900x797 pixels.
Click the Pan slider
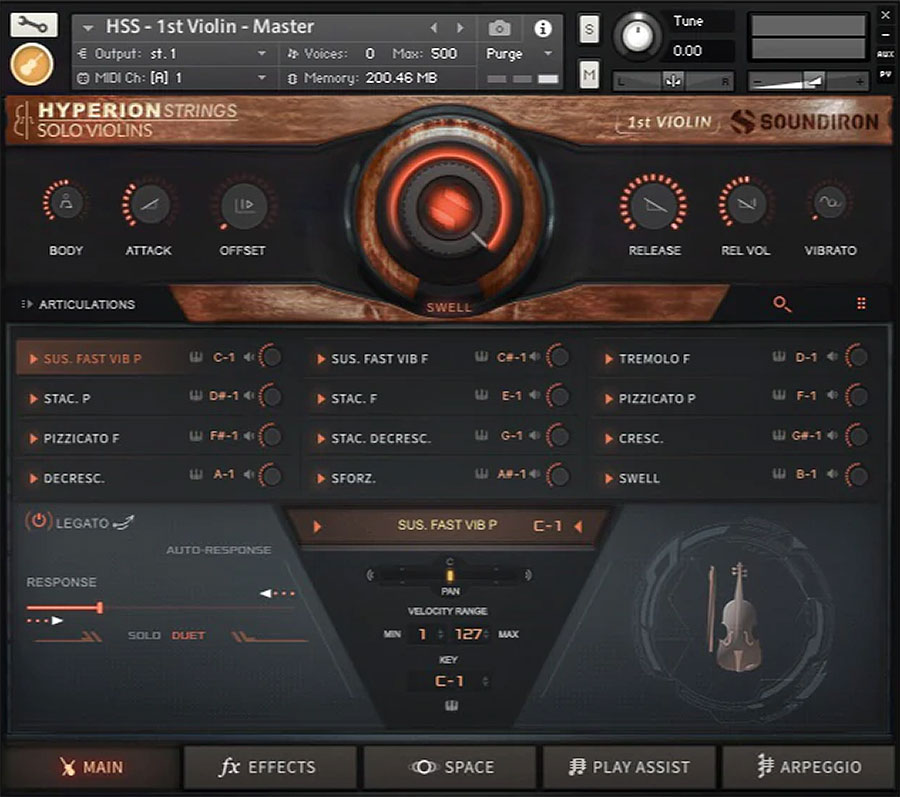(x=449, y=575)
